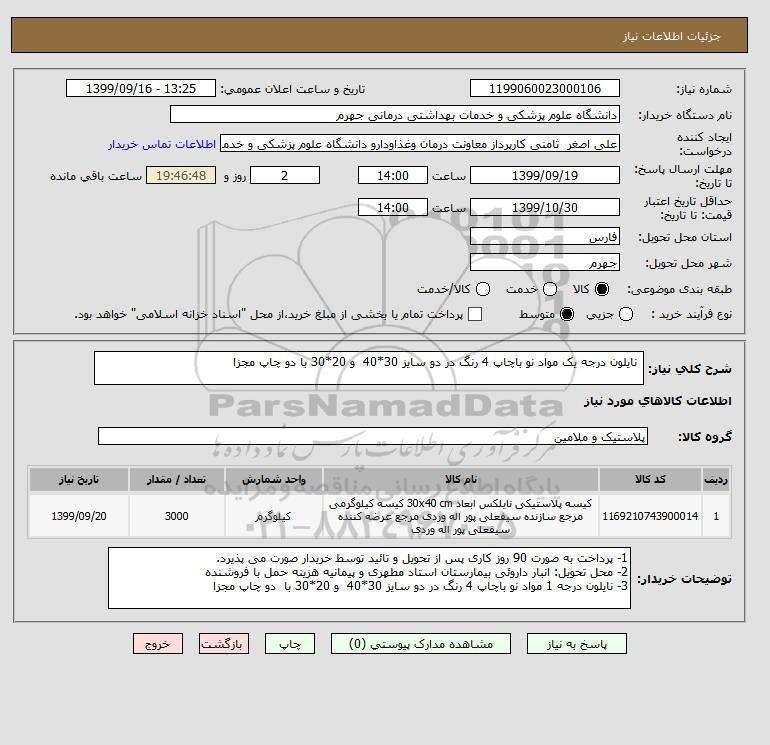Click مشاهده مدارک پیوستی (0) button

point(421,644)
